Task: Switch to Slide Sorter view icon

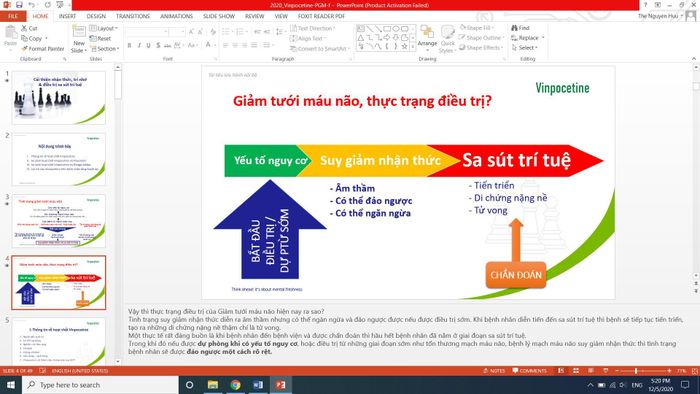Action: (x=576, y=371)
